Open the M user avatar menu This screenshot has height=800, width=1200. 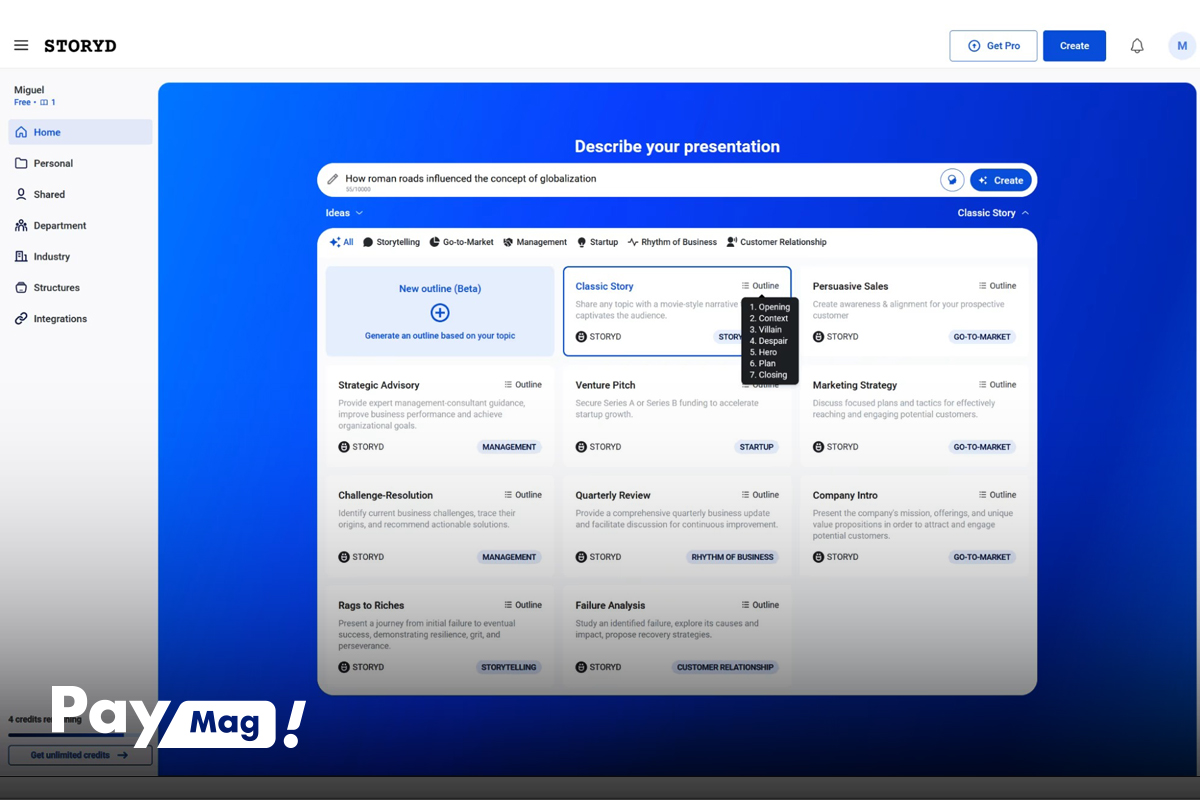point(1182,46)
